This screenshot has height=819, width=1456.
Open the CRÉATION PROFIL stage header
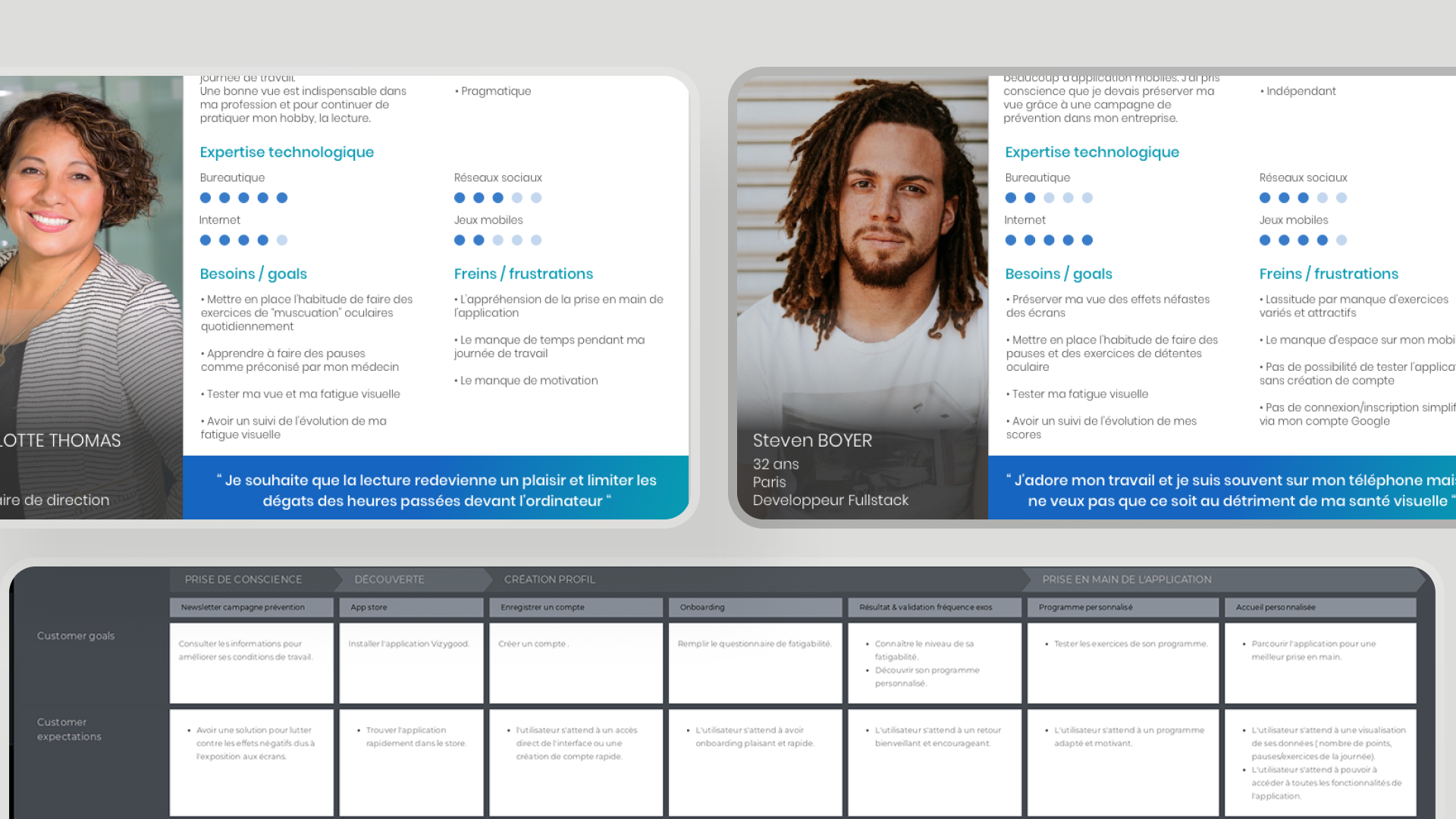[x=550, y=579]
